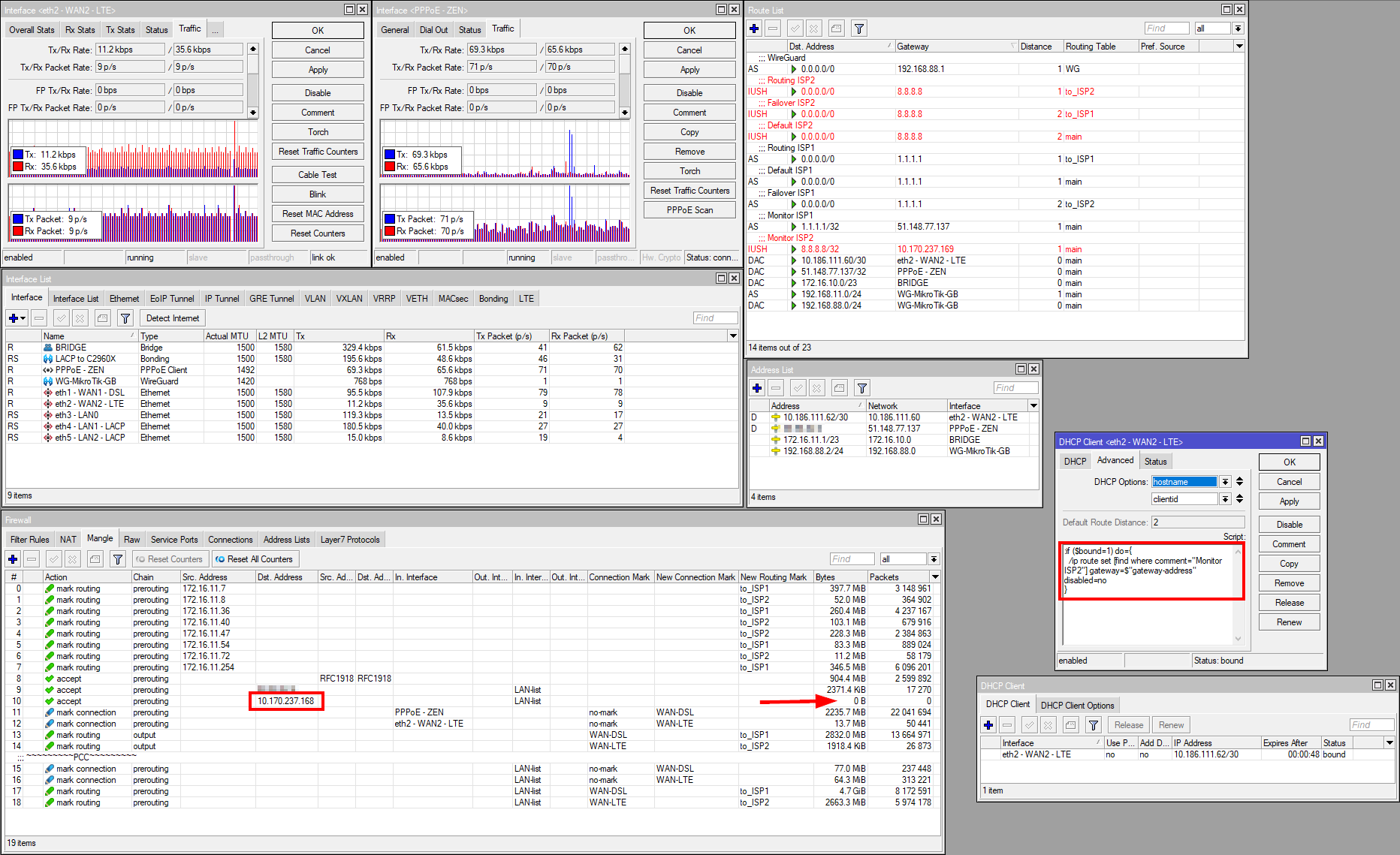This screenshot has height=855, width=1400.
Task: Click the PPPoE Scan button
Action: coord(689,210)
